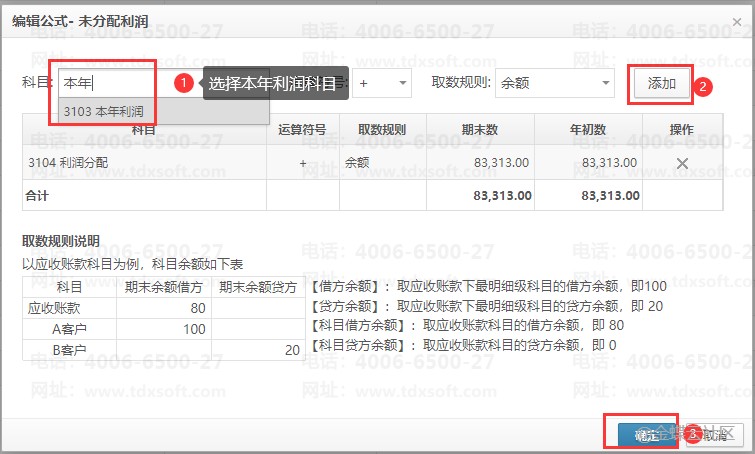Click the 操作 column header
Screen dimensions: 755x454
682,130
